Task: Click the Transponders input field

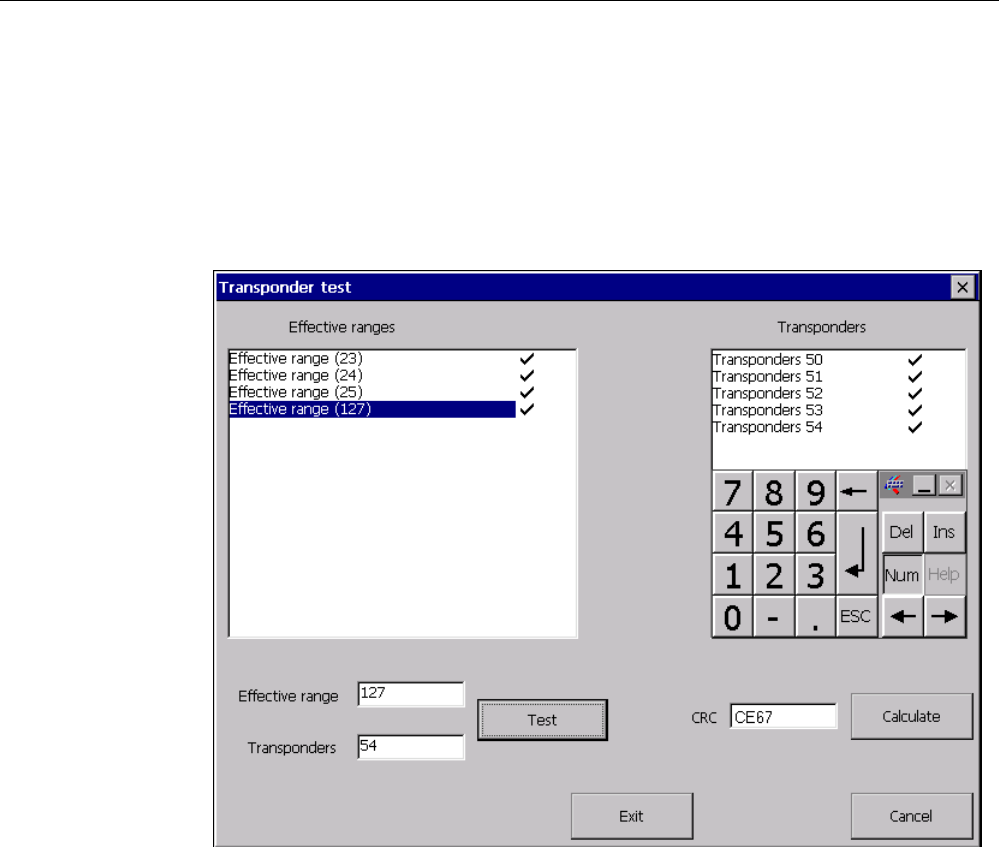Action: (x=411, y=747)
